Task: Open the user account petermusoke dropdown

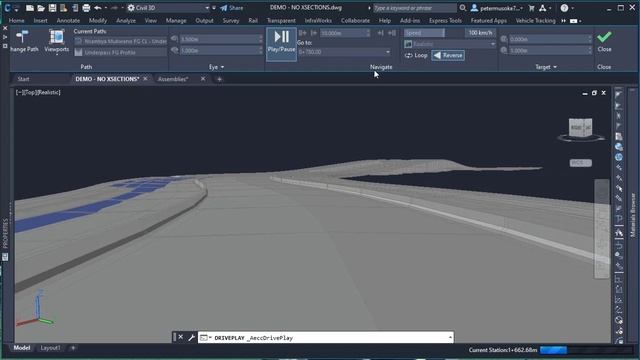Action: [x=497, y=8]
